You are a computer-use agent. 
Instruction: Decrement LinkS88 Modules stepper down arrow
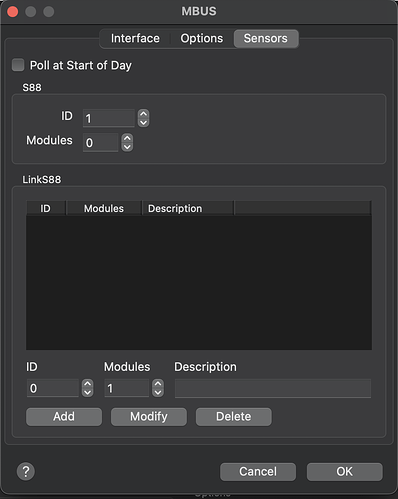coord(158,392)
